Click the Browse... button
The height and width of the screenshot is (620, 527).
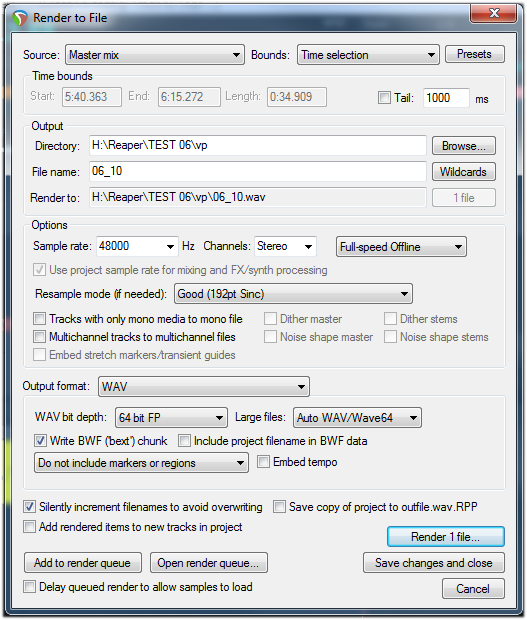tap(463, 146)
